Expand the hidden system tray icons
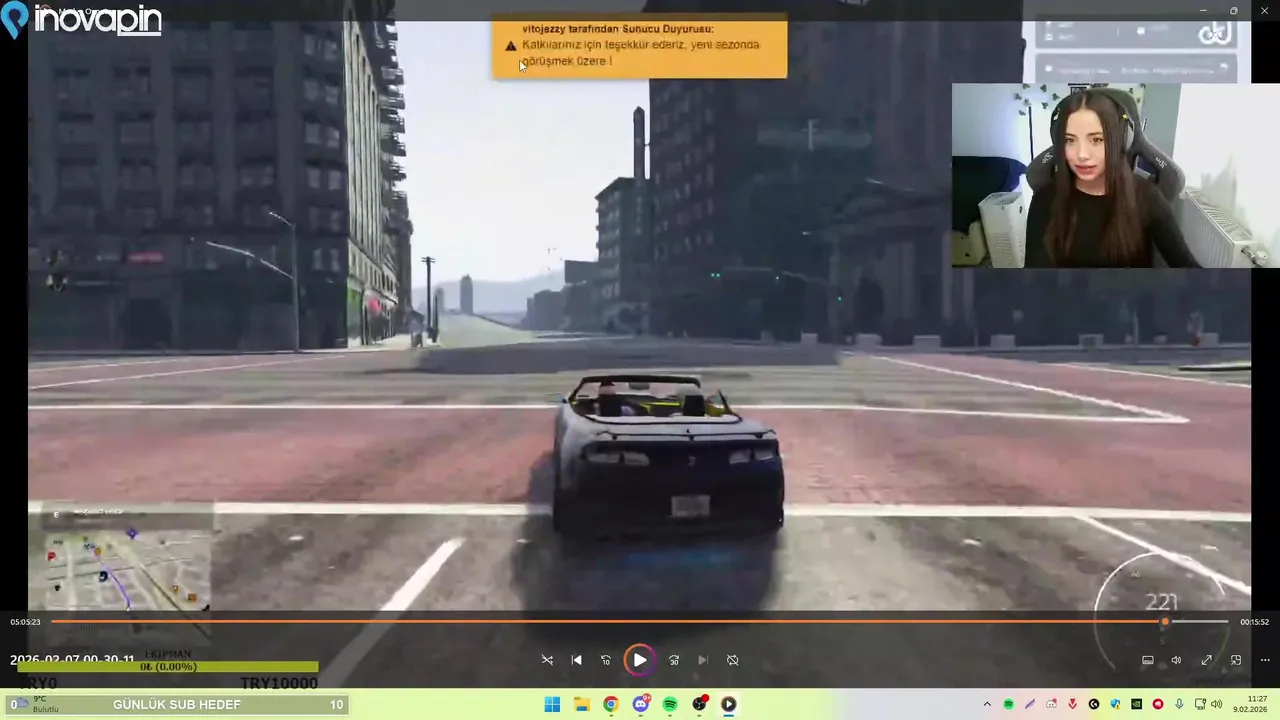The width and height of the screenshot is (1280, 720). (x=987, y=704)
